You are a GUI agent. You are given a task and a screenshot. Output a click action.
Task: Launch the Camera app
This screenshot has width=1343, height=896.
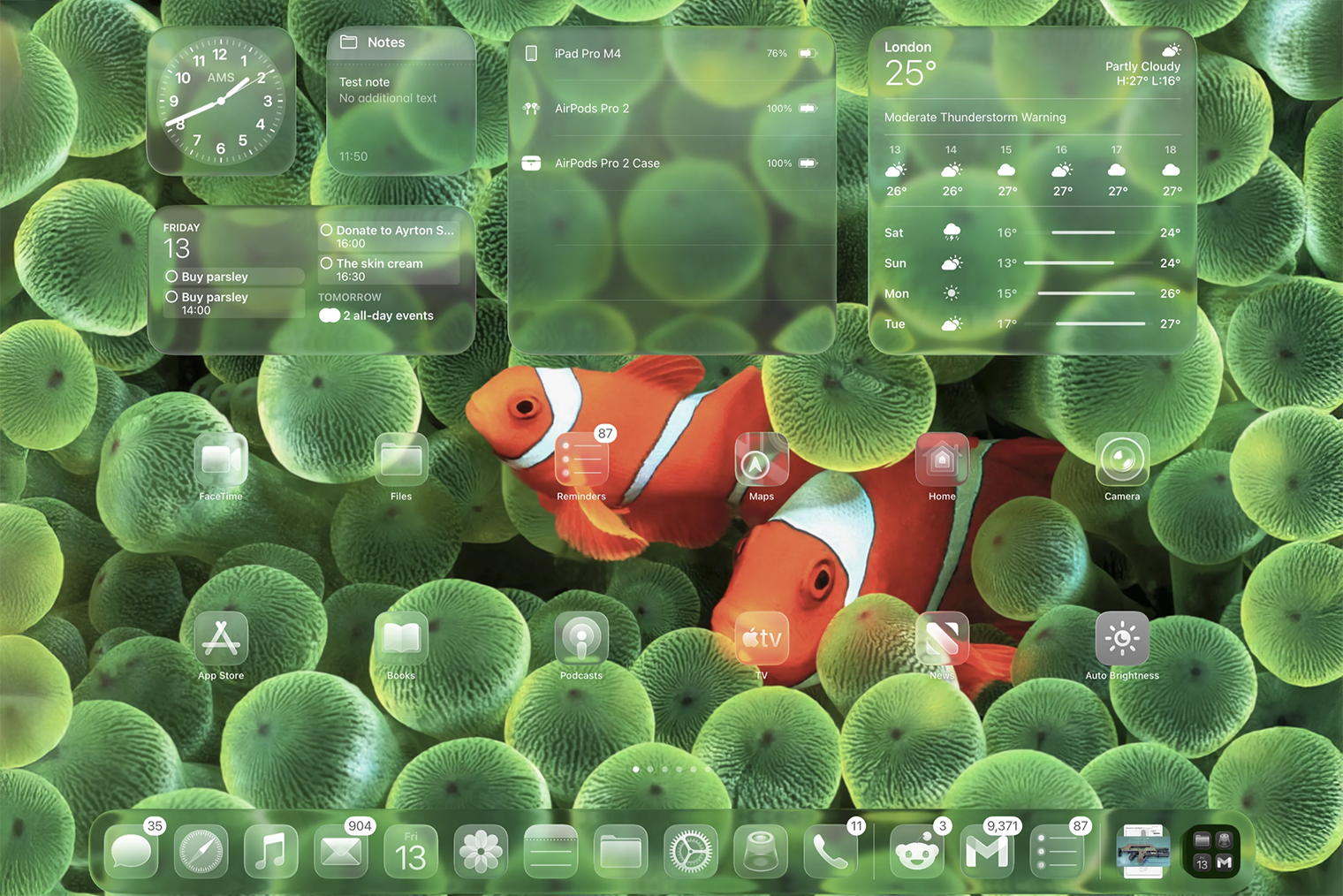click(x=1122, y=459)
